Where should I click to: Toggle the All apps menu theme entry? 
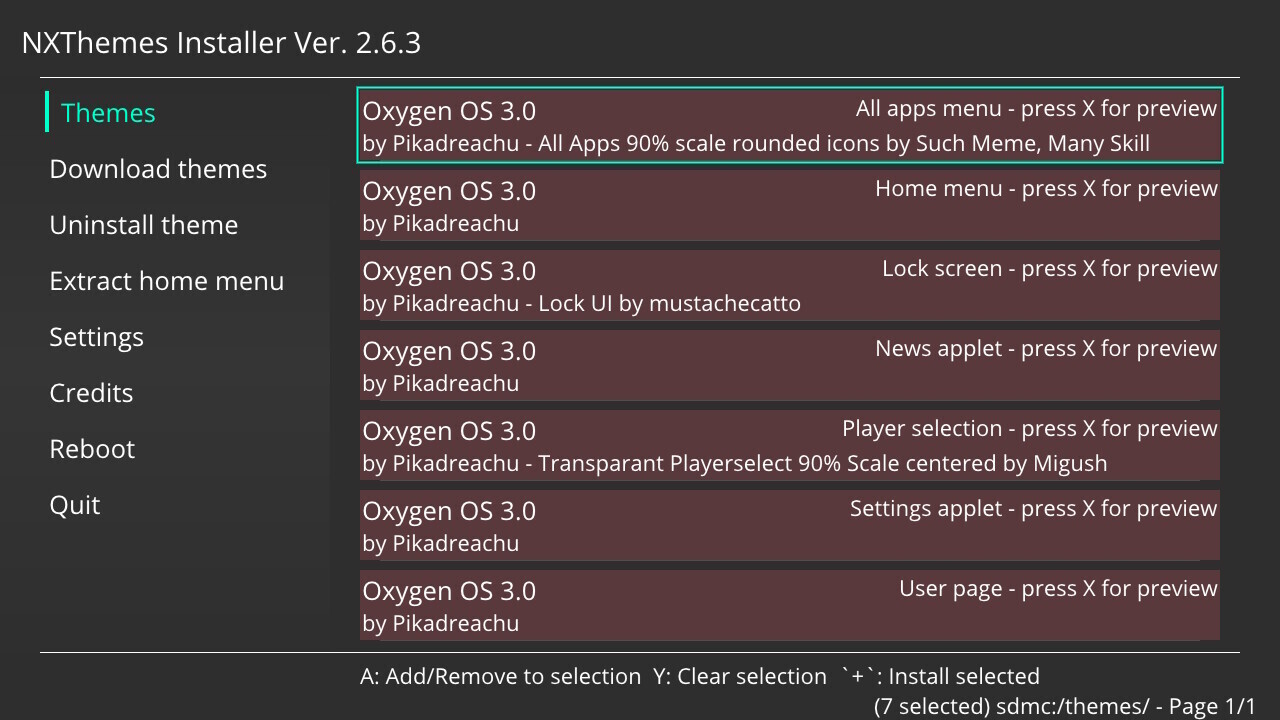pyautogui.click(x=789, y=125)
